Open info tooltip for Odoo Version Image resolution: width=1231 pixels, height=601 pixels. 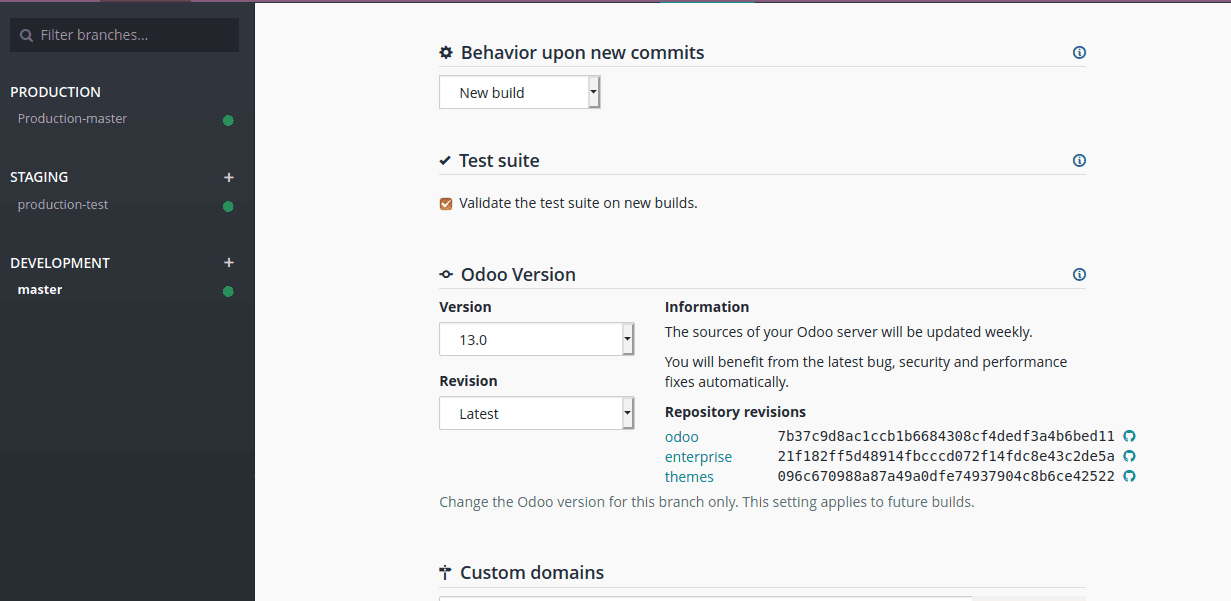click(x=1079, y=274)
